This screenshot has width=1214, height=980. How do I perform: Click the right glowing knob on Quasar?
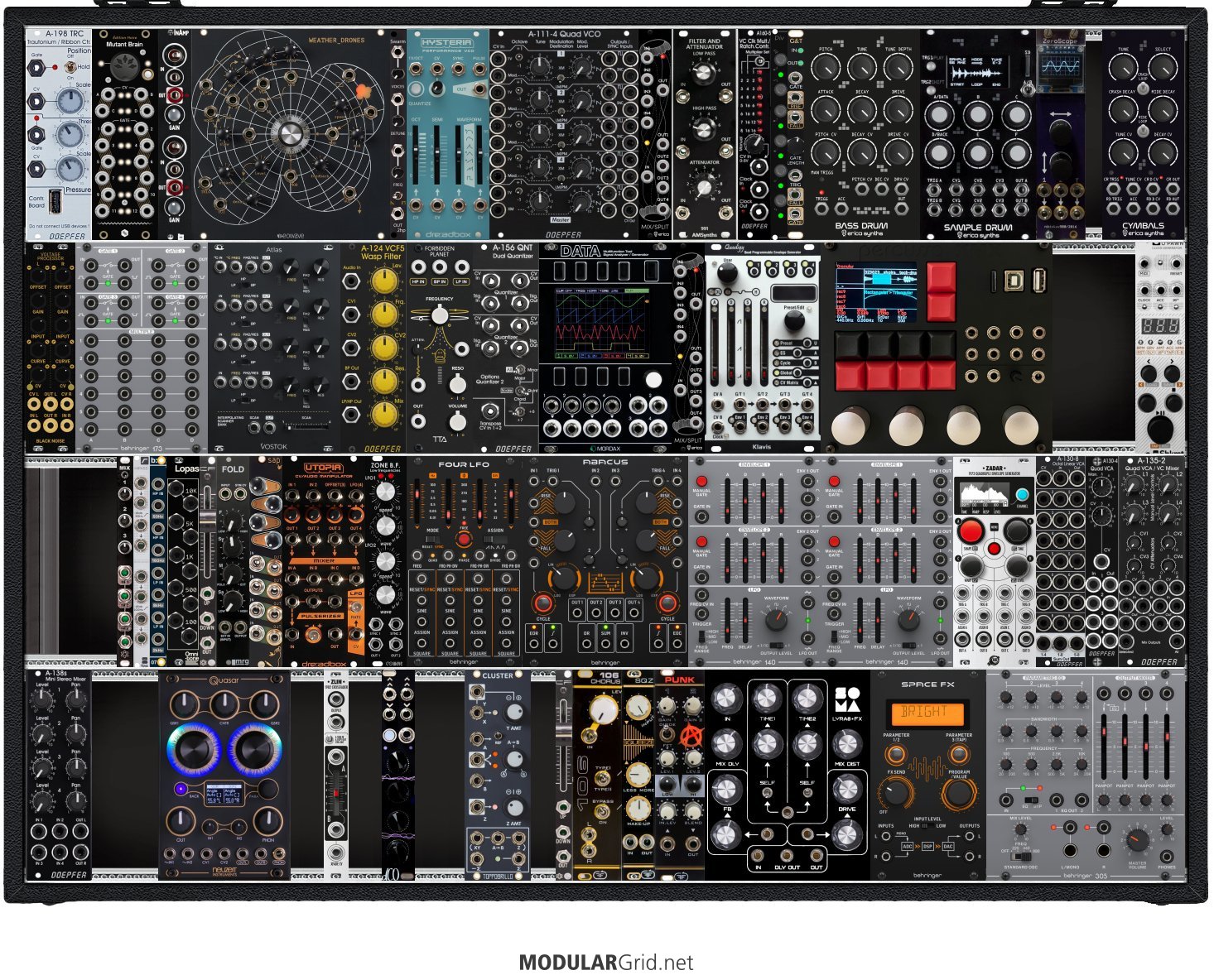click(x=253, y=748)
